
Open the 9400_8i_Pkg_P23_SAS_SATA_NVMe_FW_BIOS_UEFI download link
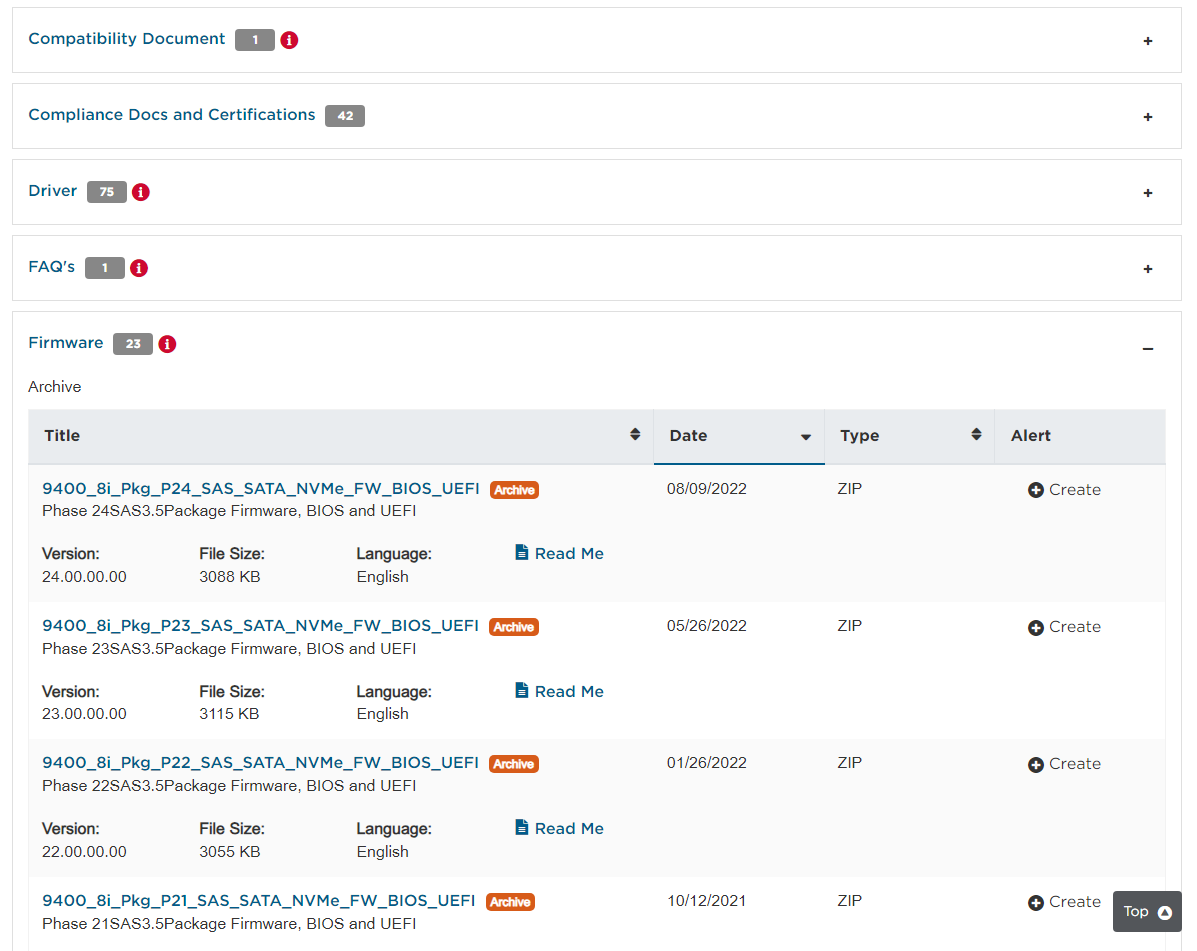click(x=260, y=626)
